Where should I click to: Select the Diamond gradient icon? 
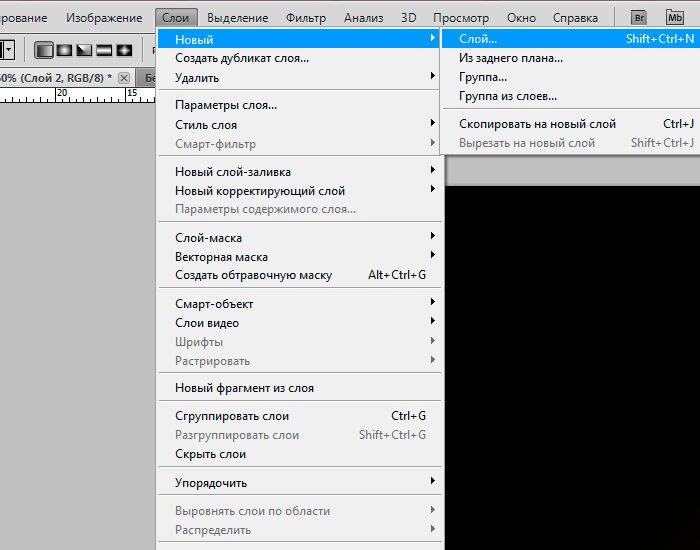pyautogui.click(x=124, y=50)
